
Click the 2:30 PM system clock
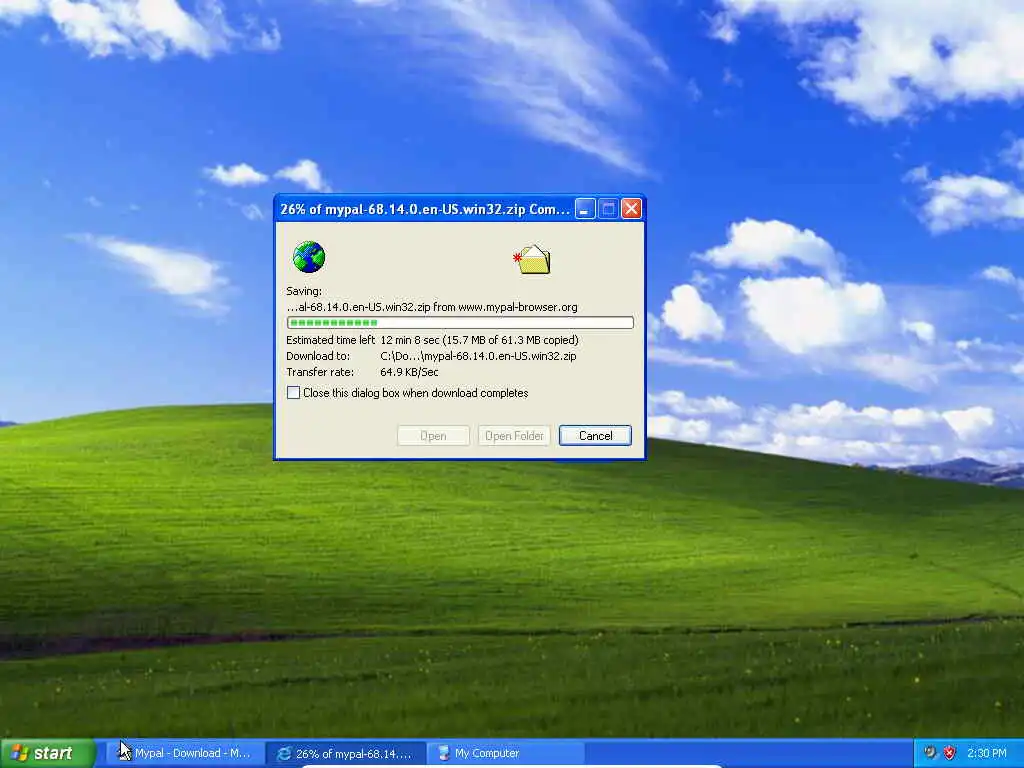point(987,753)
